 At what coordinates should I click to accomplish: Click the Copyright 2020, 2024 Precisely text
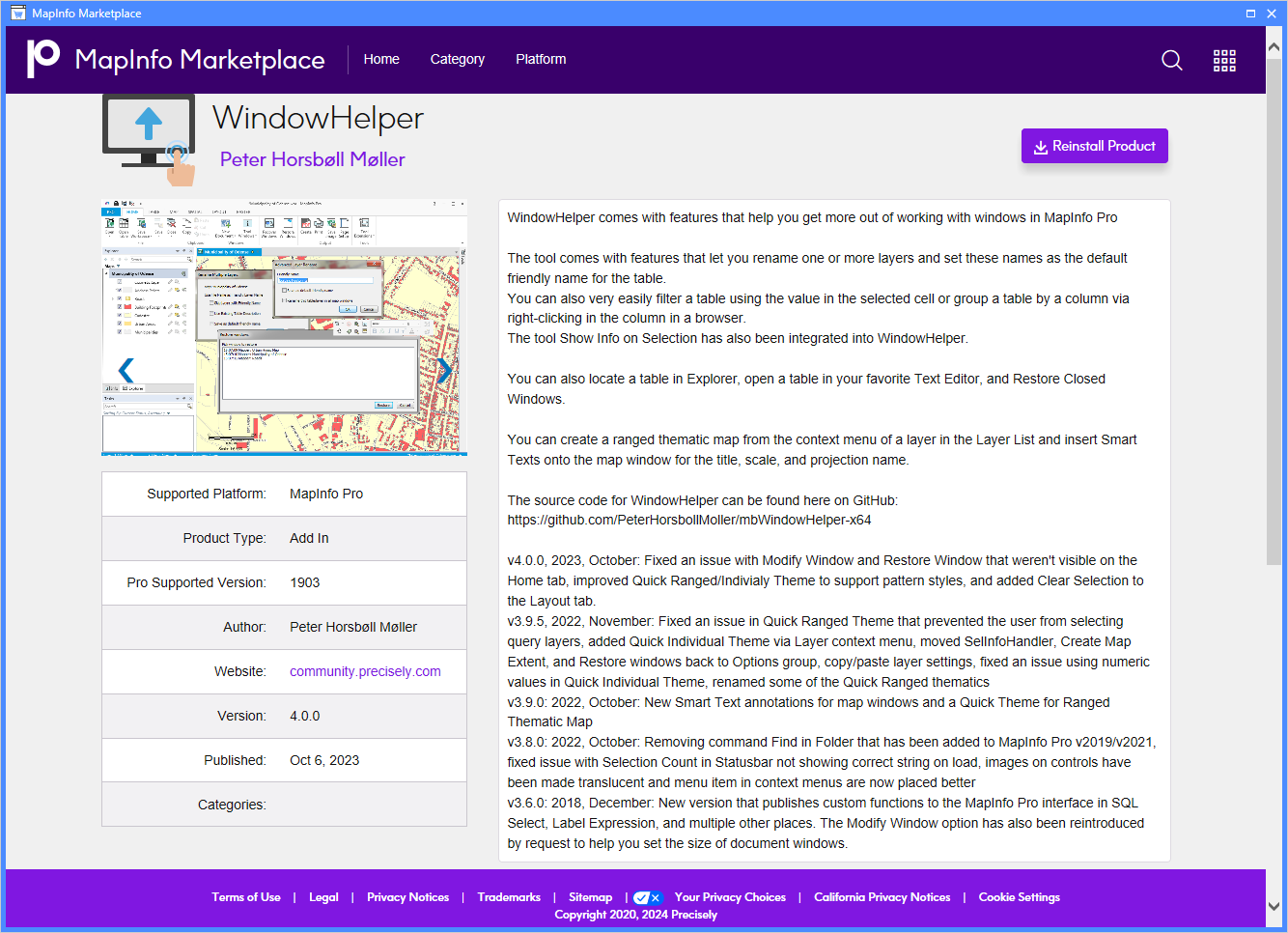pos(635,915)
